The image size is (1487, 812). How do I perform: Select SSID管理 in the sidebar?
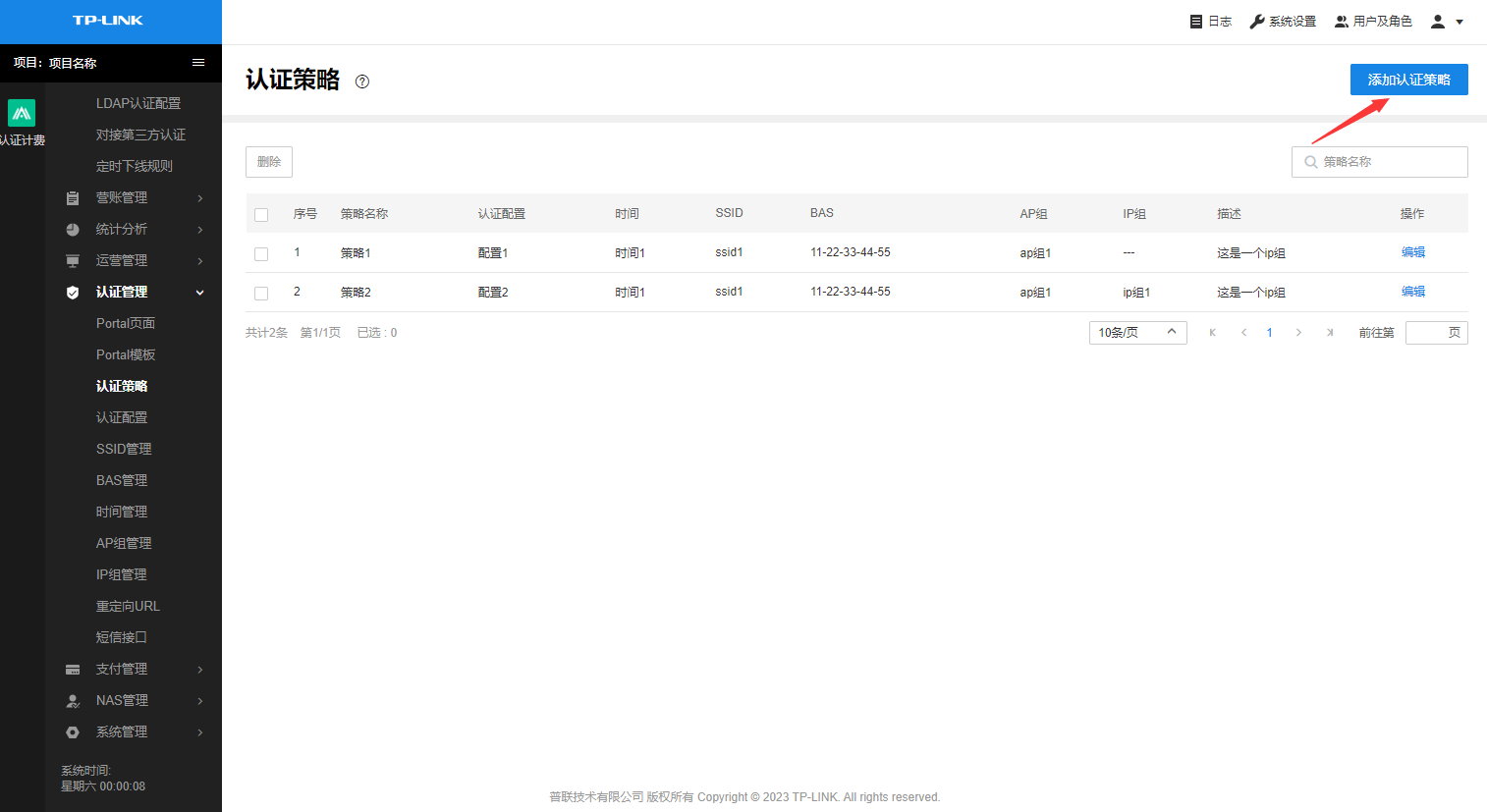[124, 449]
